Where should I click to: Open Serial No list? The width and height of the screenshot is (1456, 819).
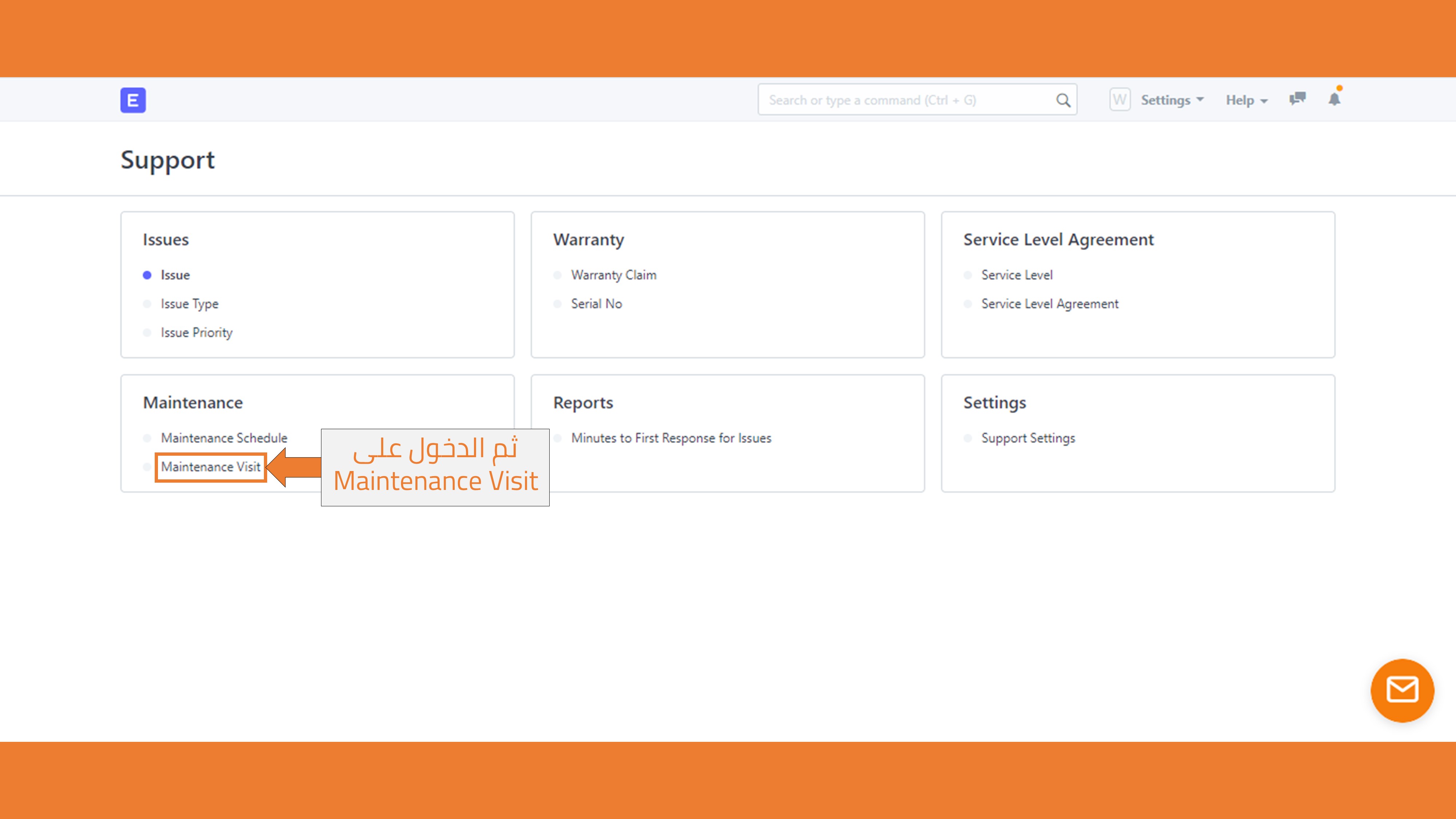click(x=596, y=304)
